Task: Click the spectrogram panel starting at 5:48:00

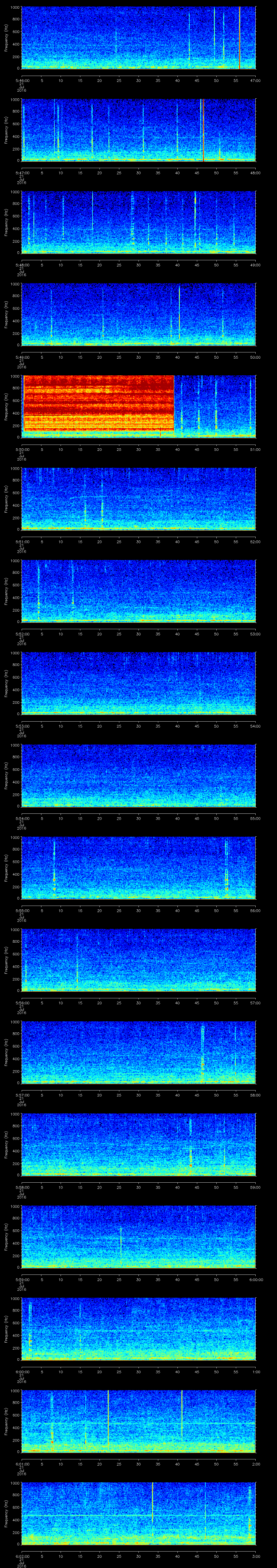Action: [139, 222]
